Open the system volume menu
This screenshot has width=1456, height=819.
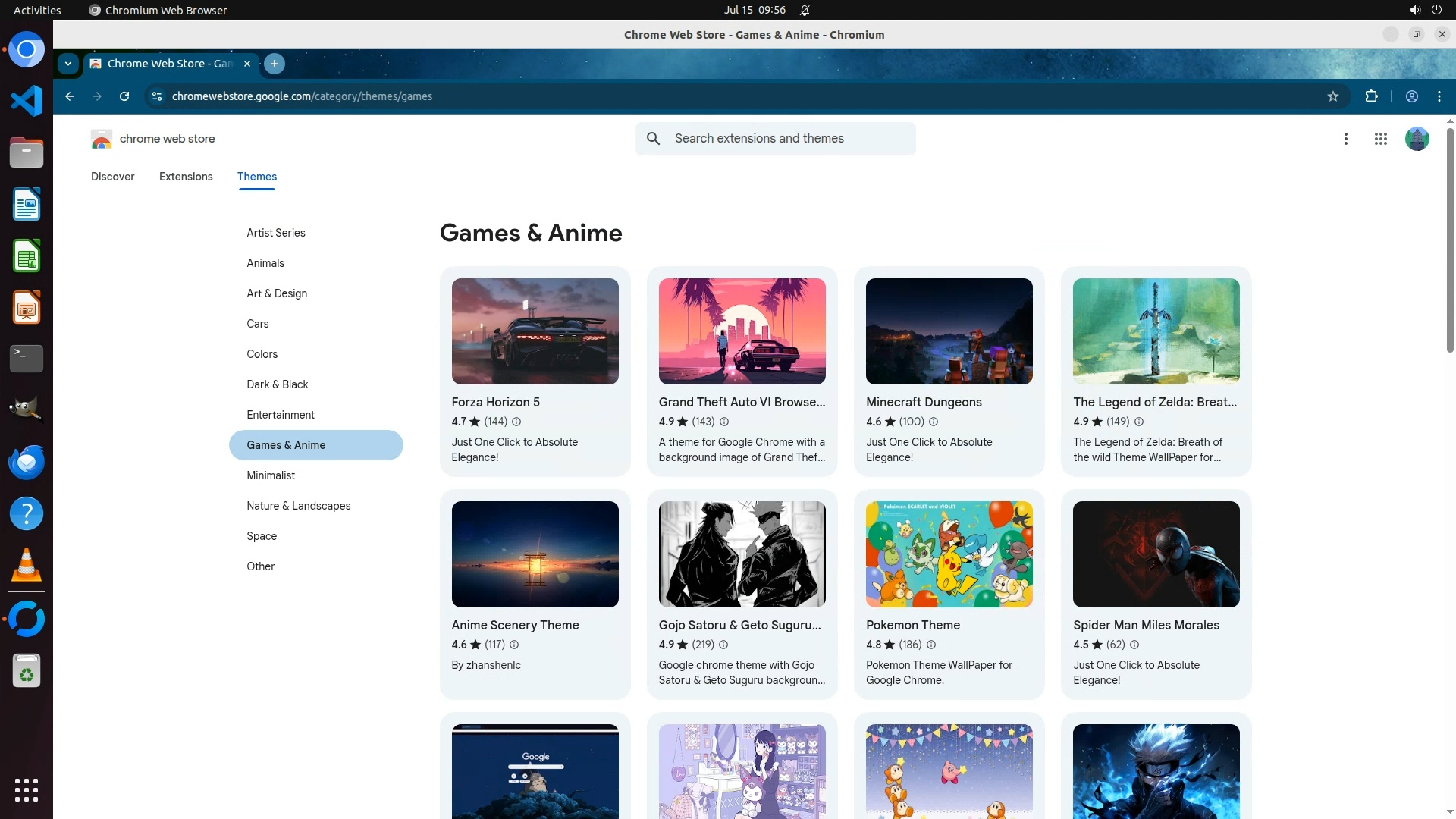1414,10
